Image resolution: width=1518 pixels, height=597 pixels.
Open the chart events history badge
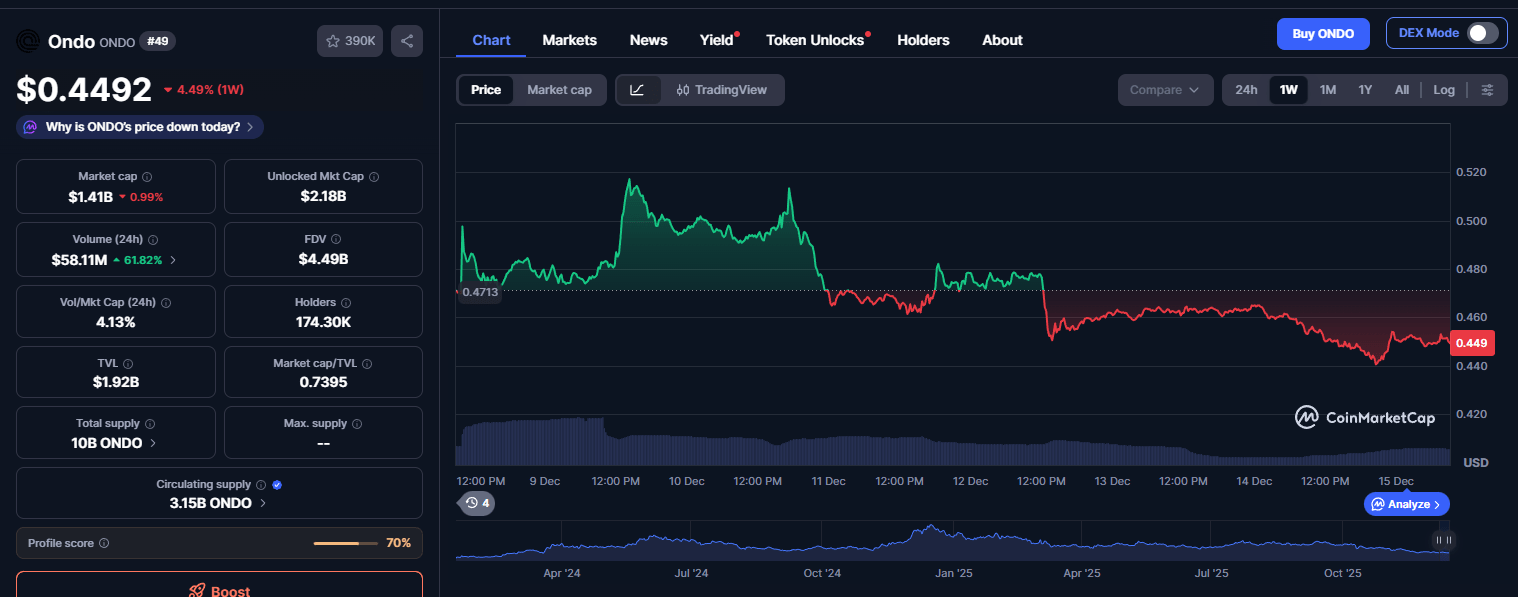477,503
